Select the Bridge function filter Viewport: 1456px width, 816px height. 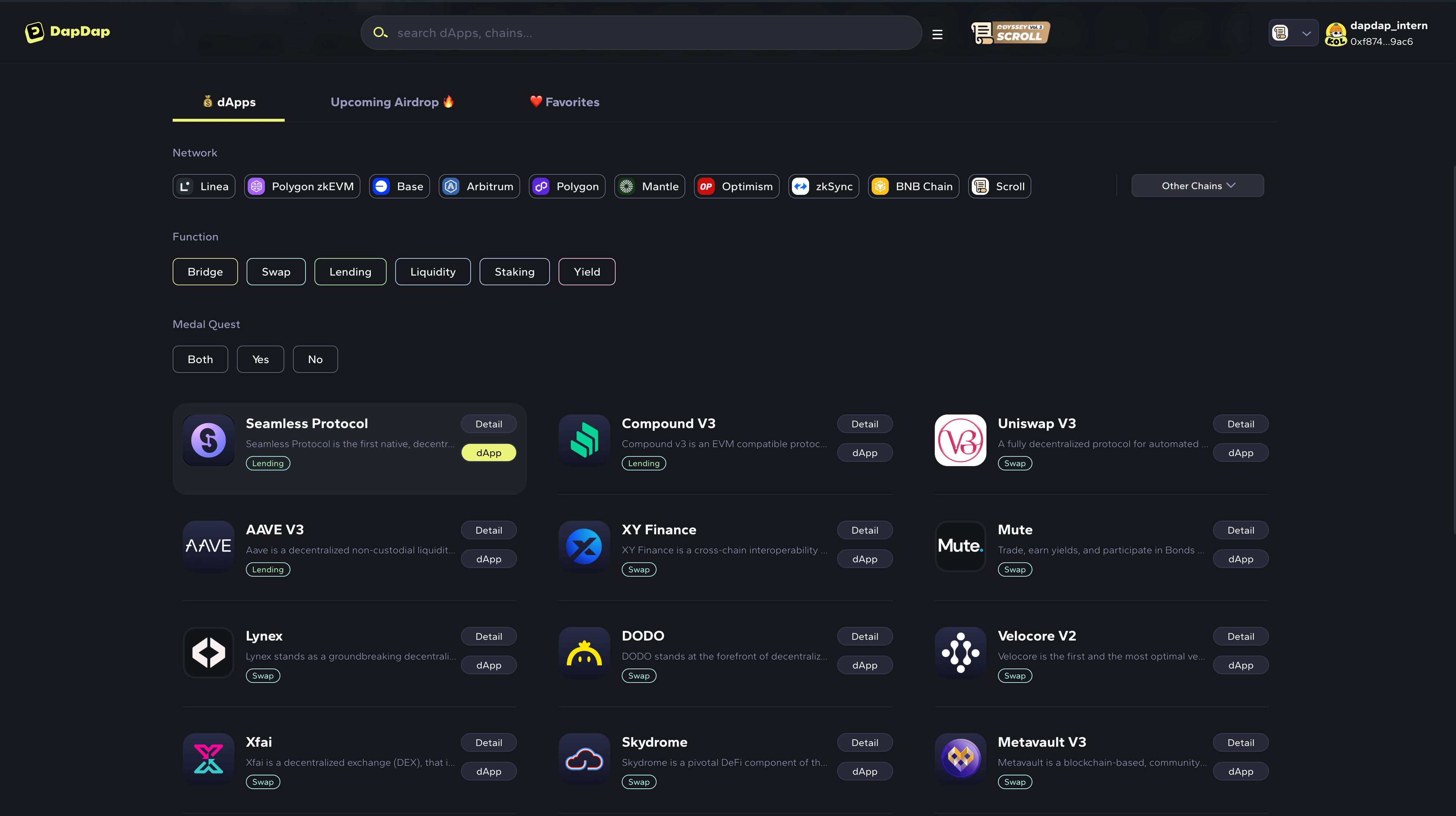pyautogui.click(x=205, y=272)
